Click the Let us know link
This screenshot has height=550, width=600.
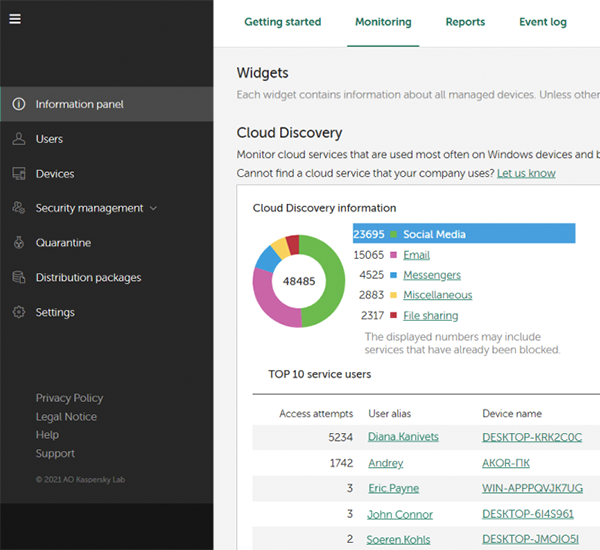coord(526,173)
